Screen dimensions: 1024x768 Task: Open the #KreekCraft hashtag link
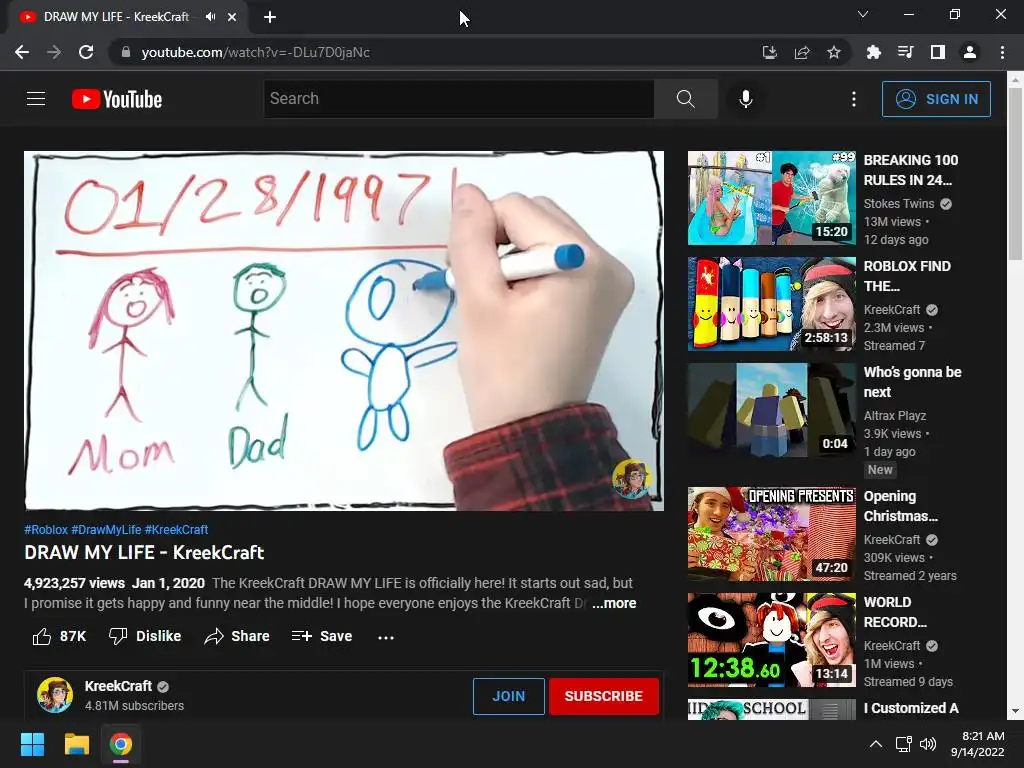pyautogui.click(x=176, y=530)
